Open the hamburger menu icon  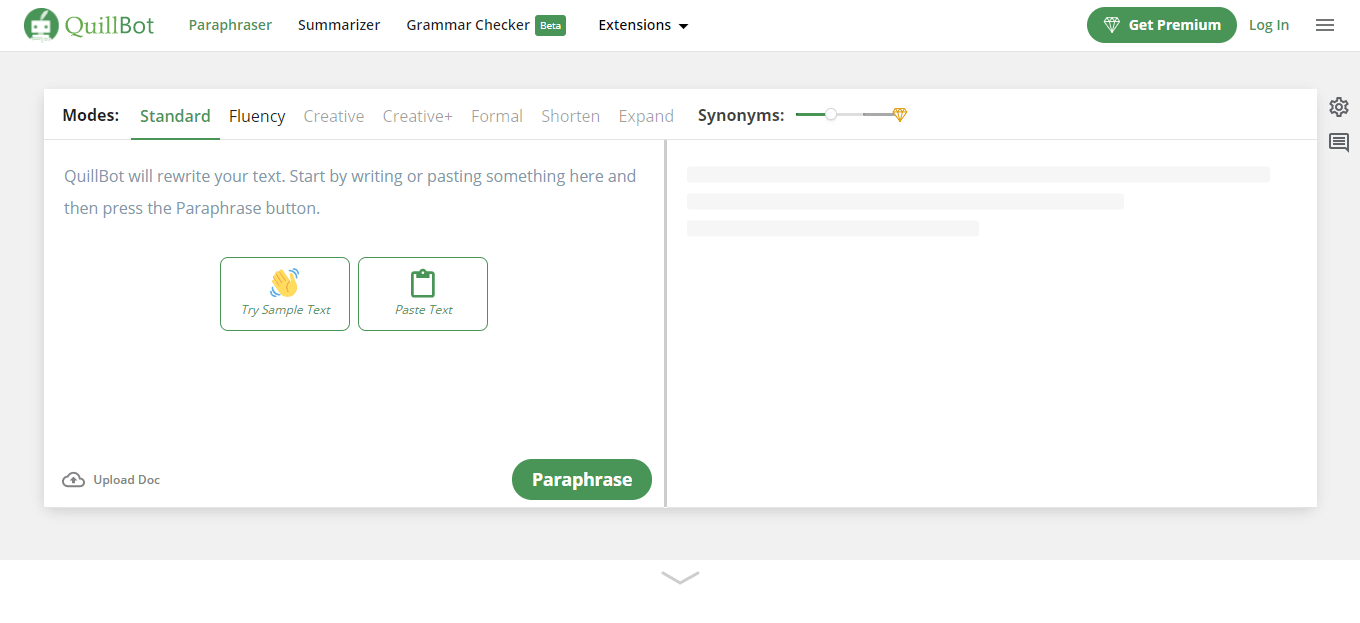(x=1325, y=25)
